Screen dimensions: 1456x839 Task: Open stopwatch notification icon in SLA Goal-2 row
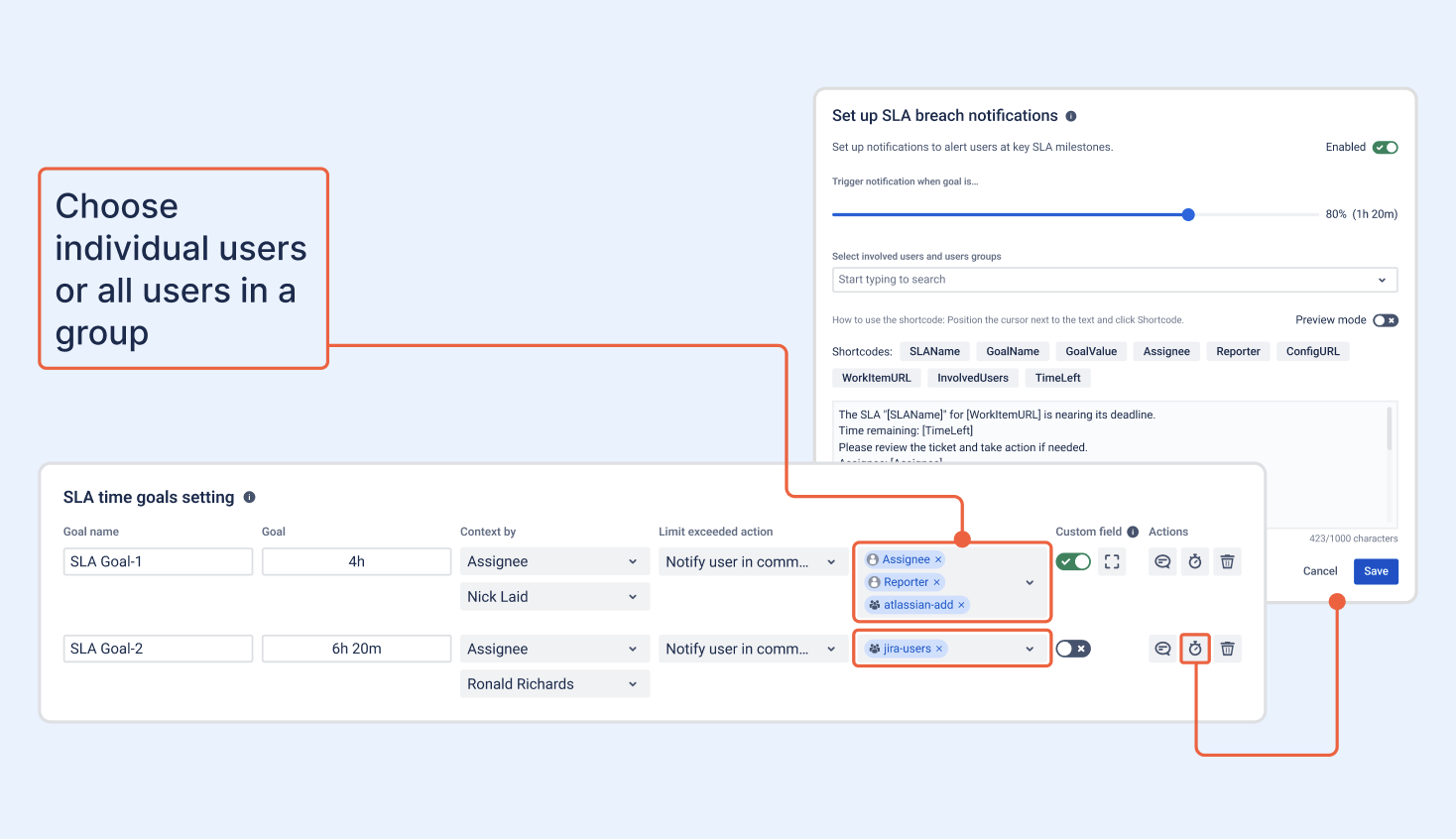click(x=1195, y=649)
